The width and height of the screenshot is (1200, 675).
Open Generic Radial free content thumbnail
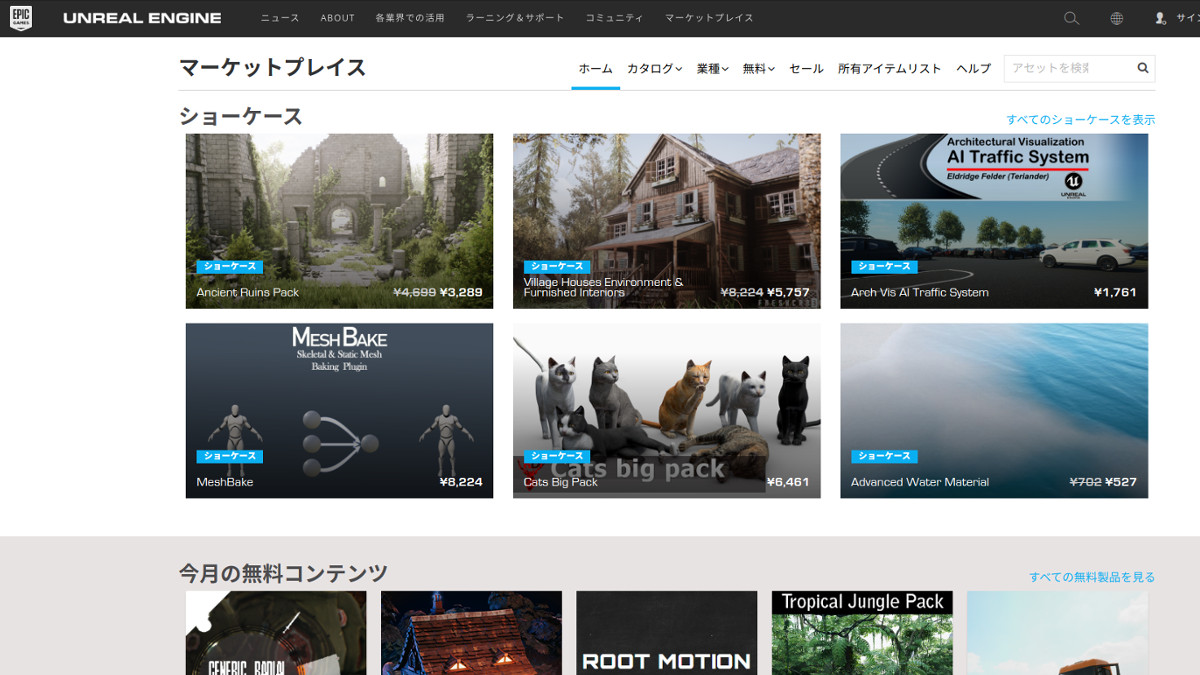[276, 633]
